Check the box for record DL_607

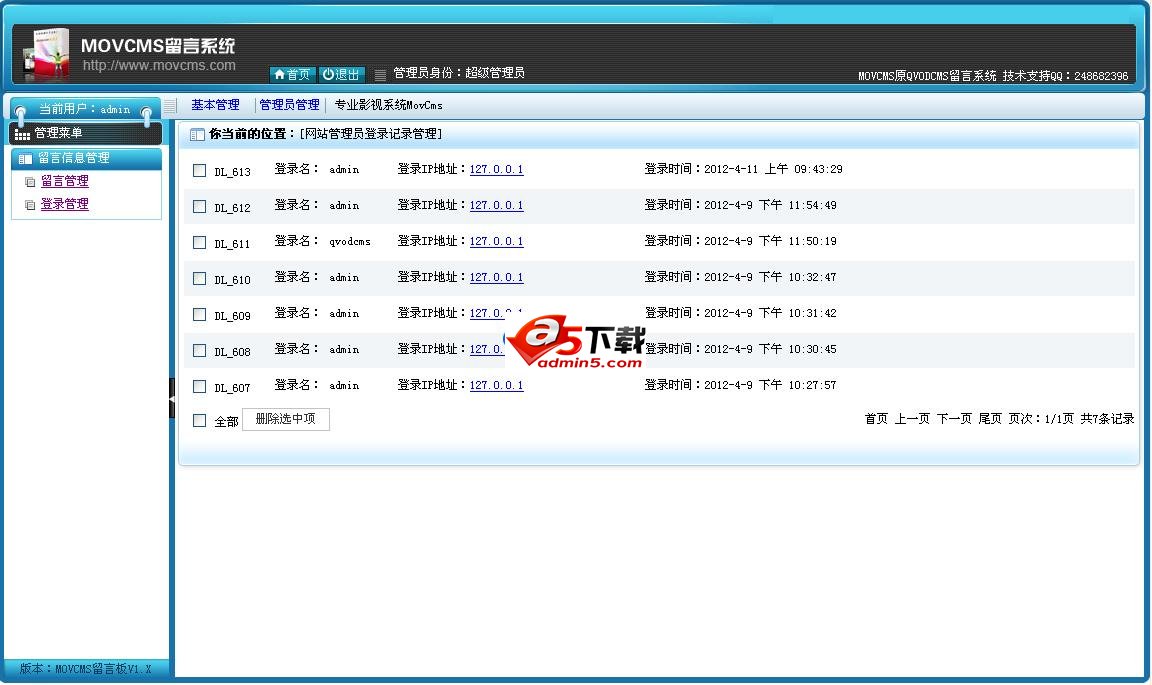[199, 387]
